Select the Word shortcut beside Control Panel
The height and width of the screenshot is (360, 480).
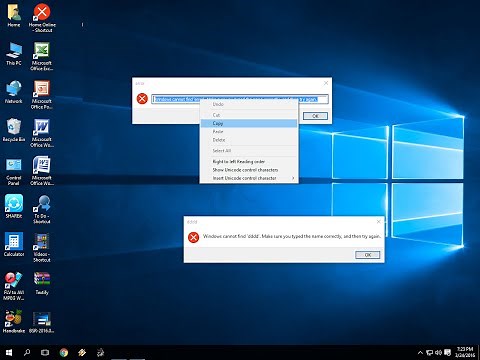point(42,171)
